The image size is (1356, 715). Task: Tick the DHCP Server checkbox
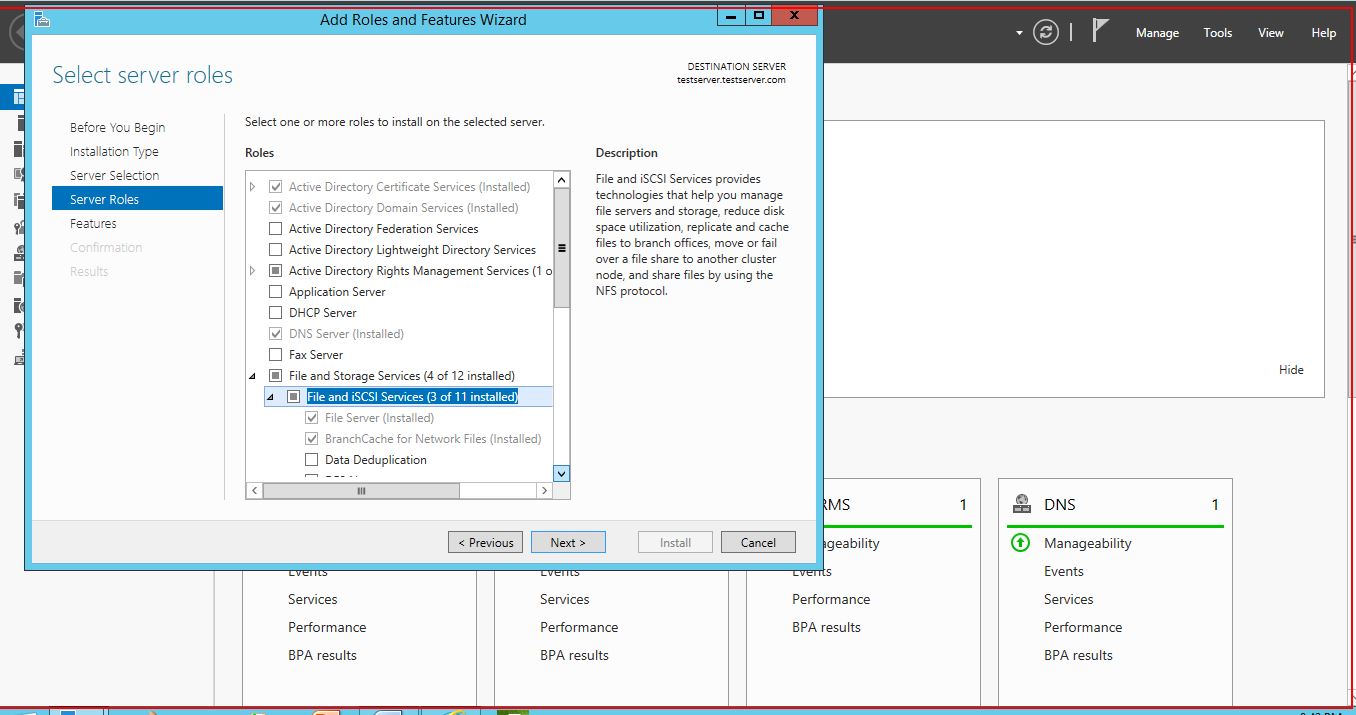276,313
